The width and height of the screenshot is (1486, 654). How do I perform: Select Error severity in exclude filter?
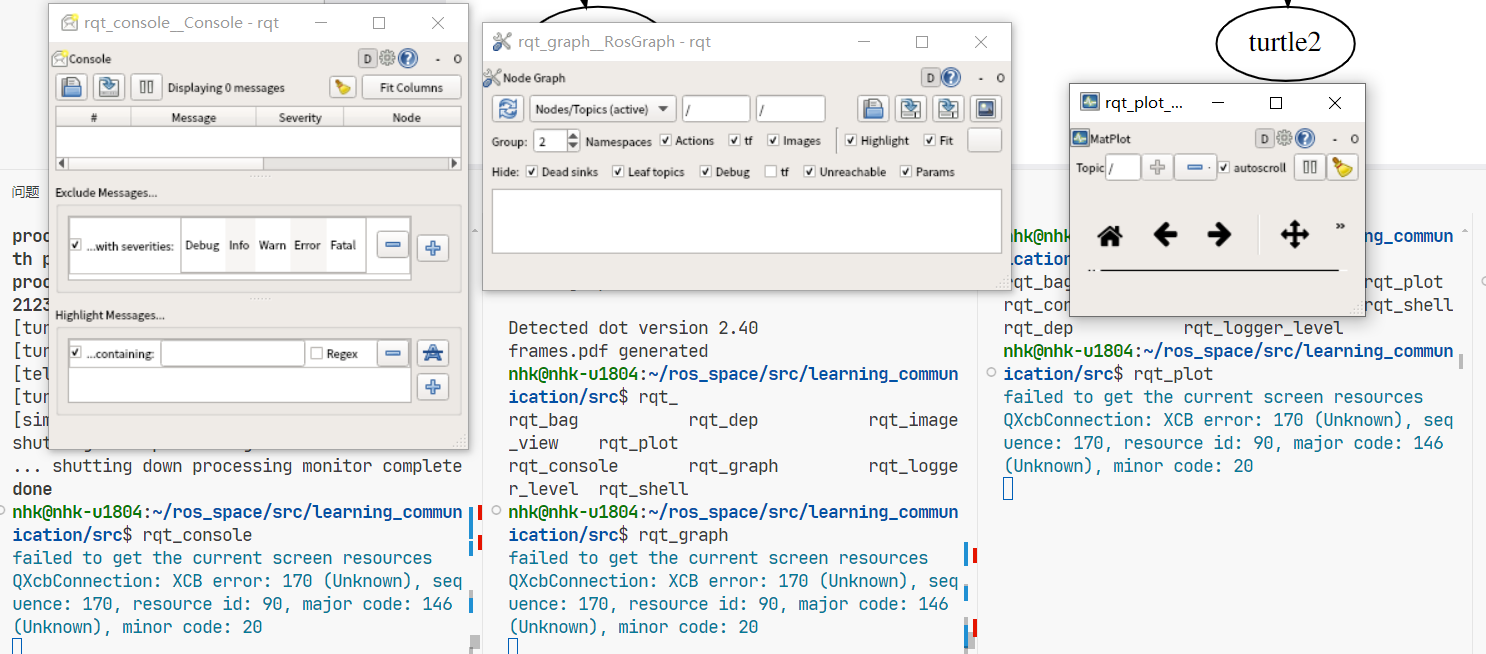tap(307, 245)
